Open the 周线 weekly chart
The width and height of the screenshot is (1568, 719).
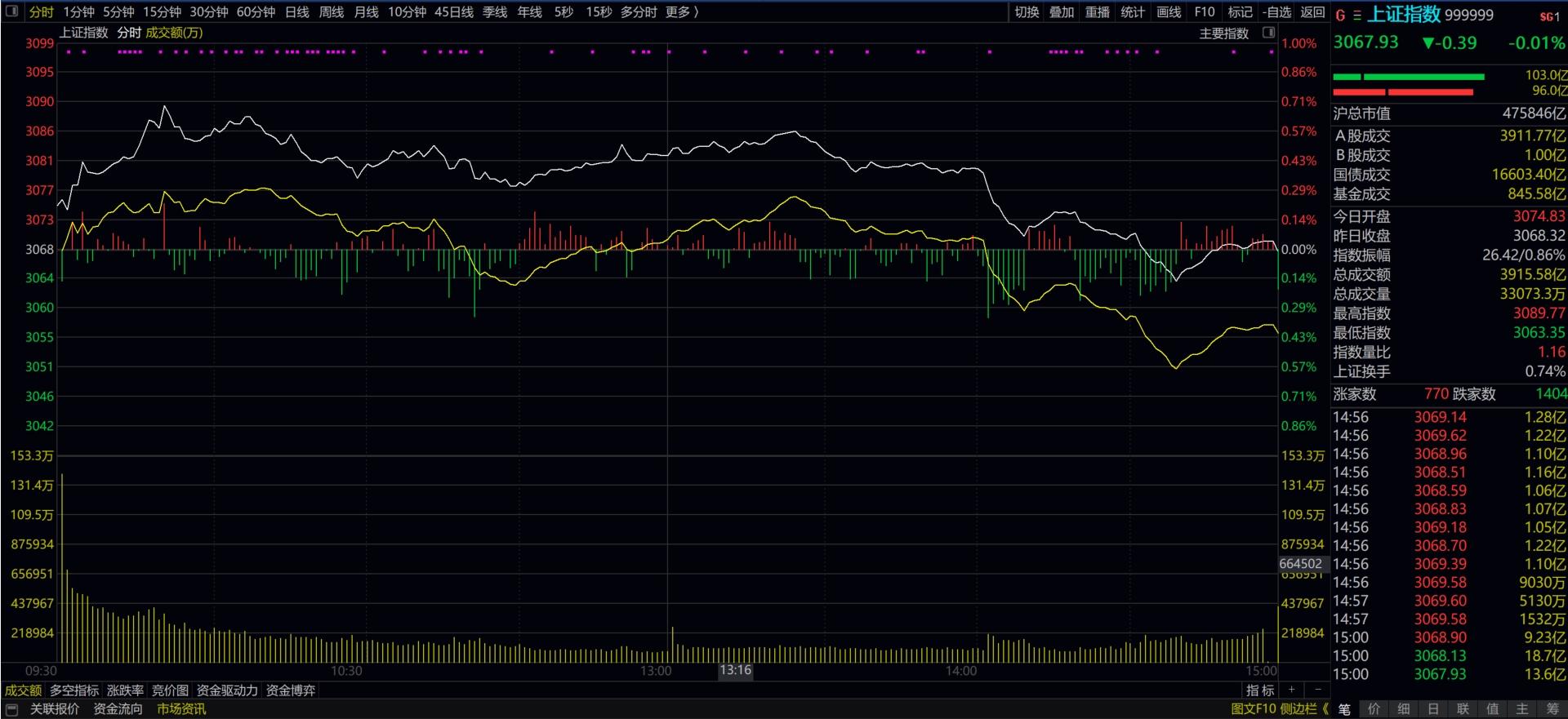click(332, 11)
